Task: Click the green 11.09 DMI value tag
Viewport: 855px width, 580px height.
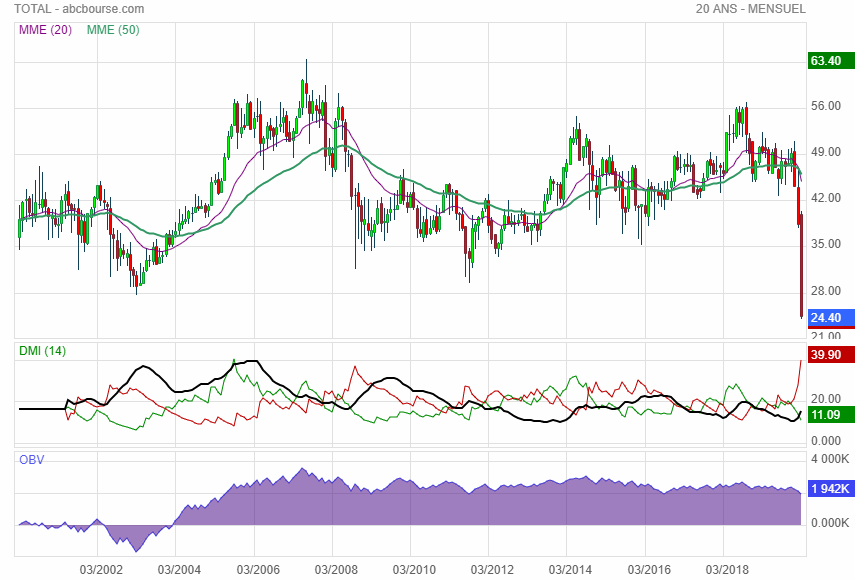Action: tap(831, 415)
